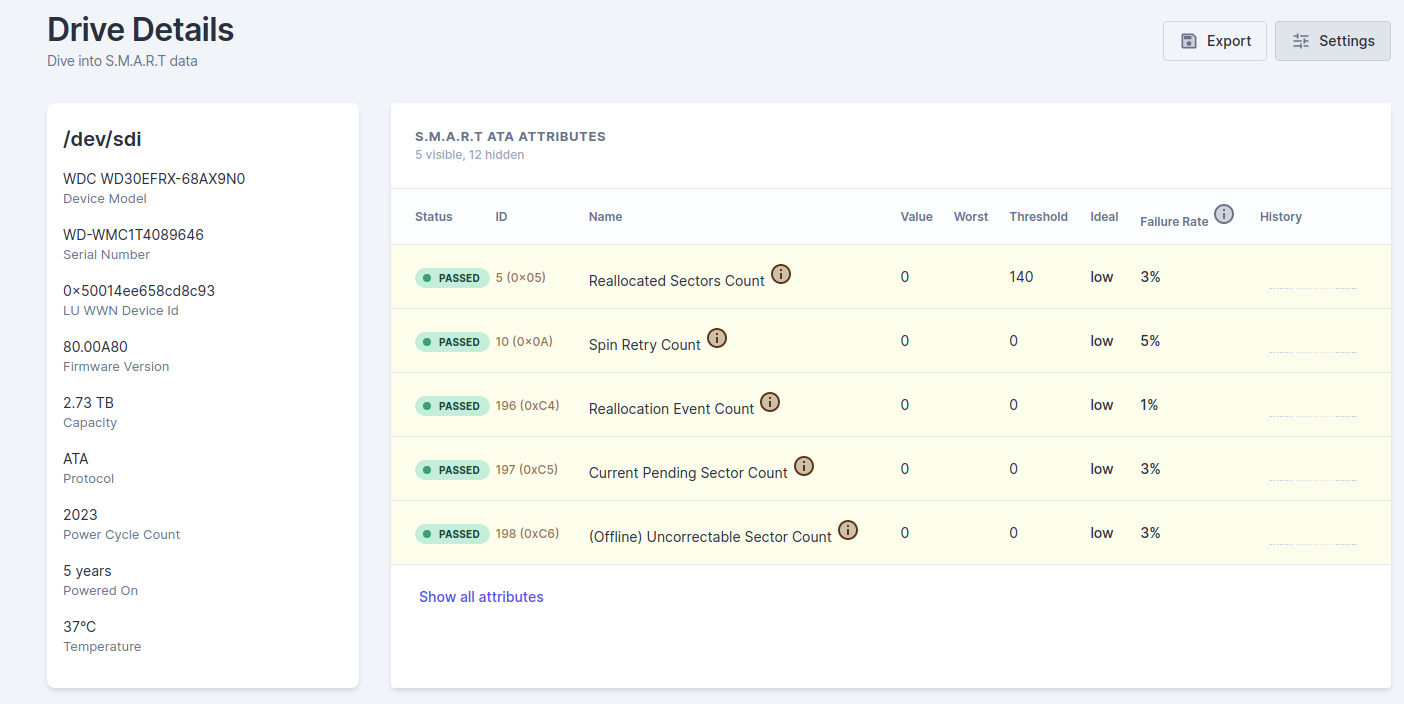Click the save icon in Export
This screenshot has height=704, width=1404.
pyautogui.click(x=1189, y=41)
